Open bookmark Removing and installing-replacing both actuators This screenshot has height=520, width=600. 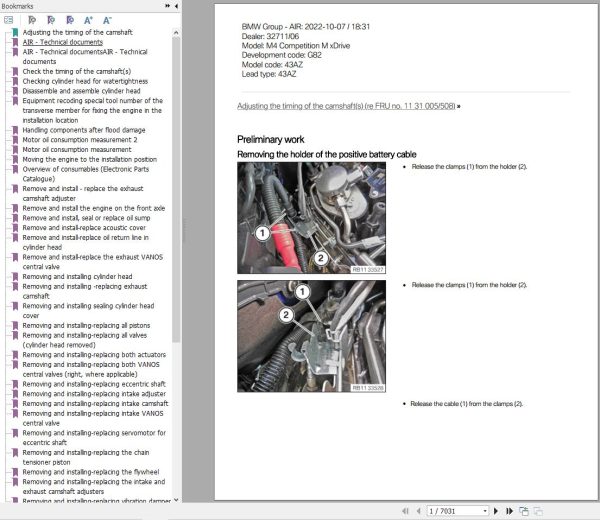94,355
